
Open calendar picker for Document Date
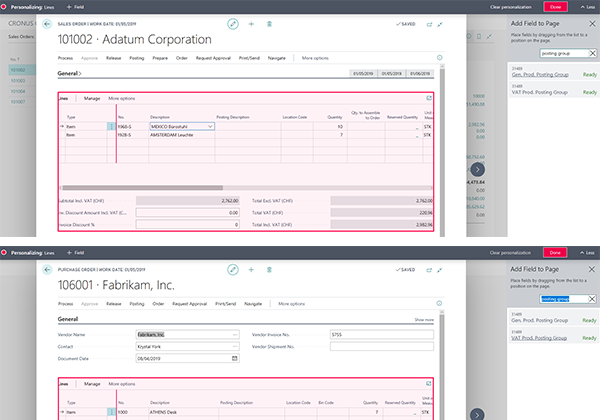pyautogui.click(x=234, y=357)
